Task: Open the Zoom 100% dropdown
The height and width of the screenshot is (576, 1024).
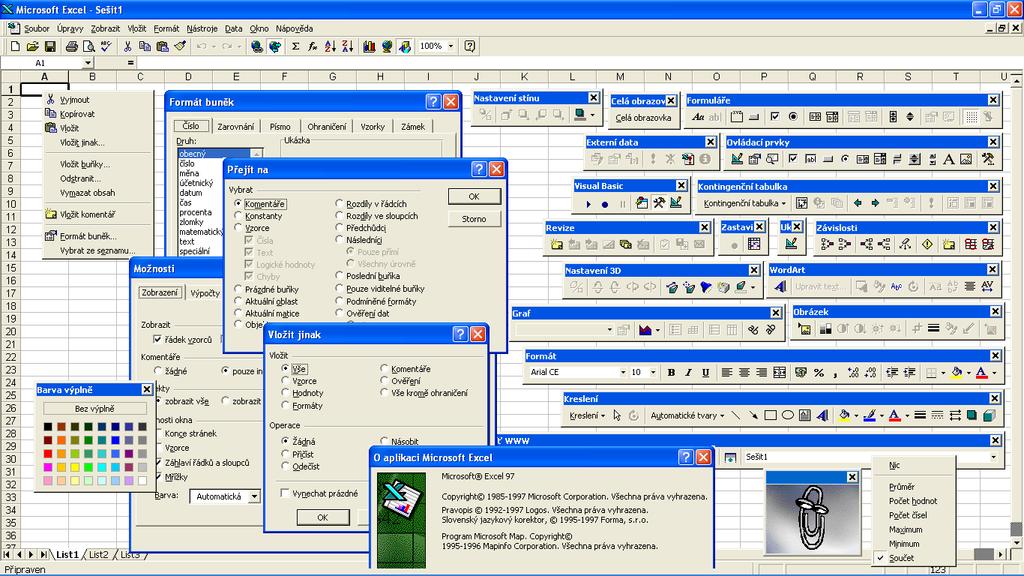Action: click(x=451, y=46)
